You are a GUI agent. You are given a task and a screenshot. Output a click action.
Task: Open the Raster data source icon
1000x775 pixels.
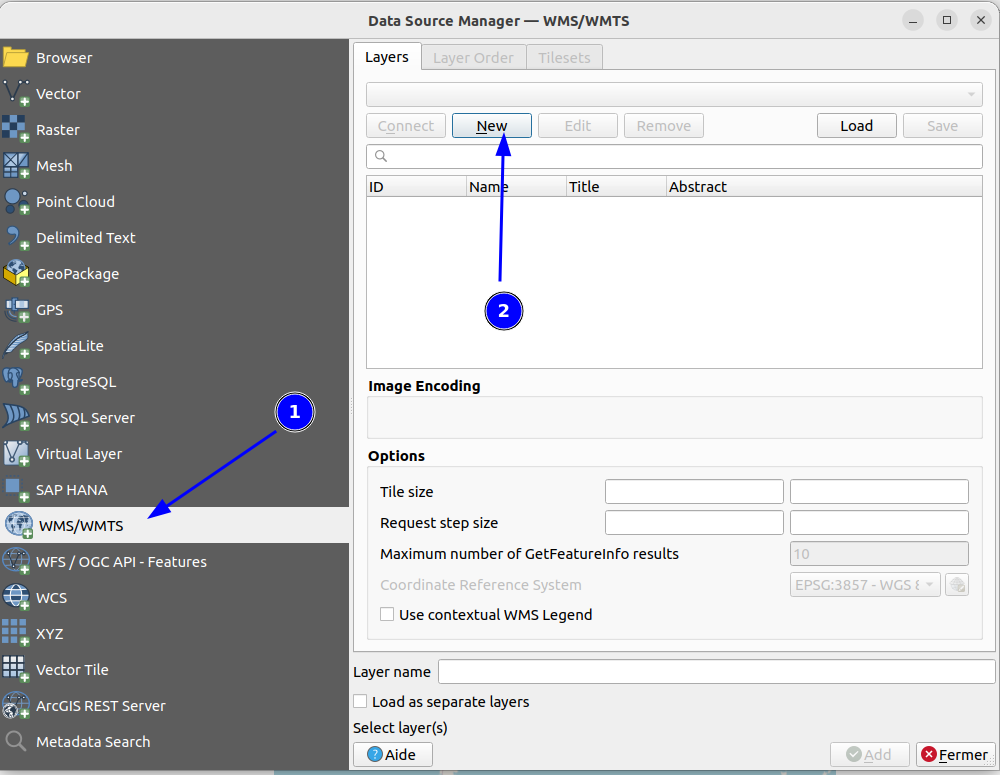(x=16, y=129)
